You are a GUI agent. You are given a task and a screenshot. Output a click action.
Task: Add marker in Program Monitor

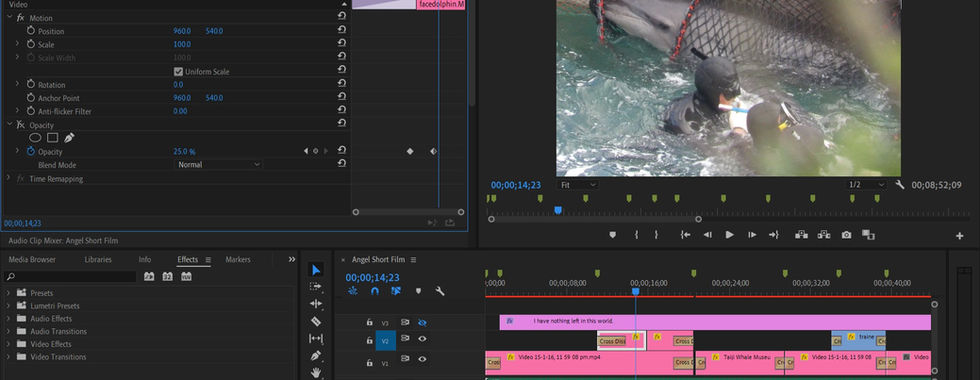612,235
